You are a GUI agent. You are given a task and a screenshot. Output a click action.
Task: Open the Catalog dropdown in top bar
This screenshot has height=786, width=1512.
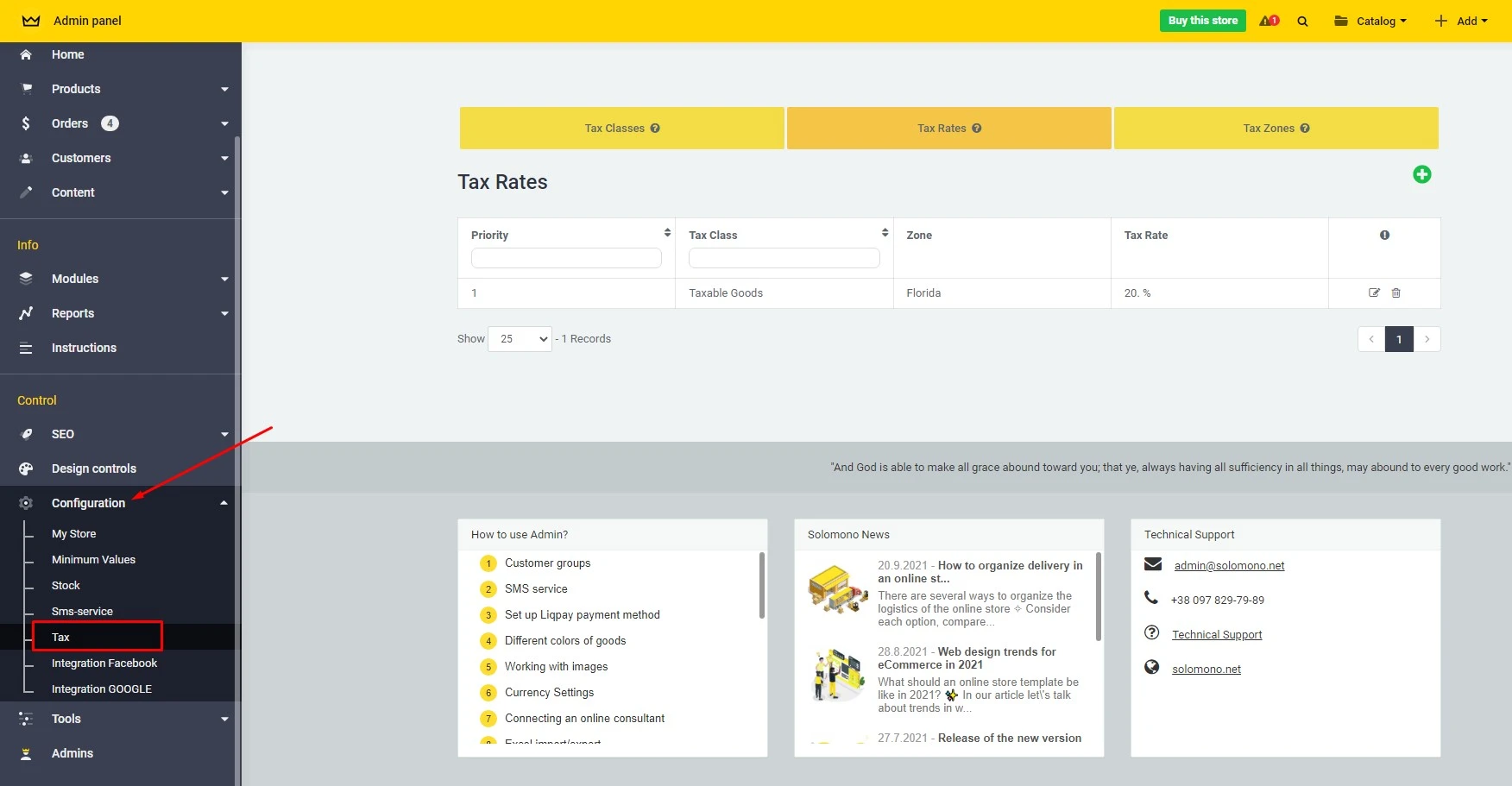(1370, 22)
